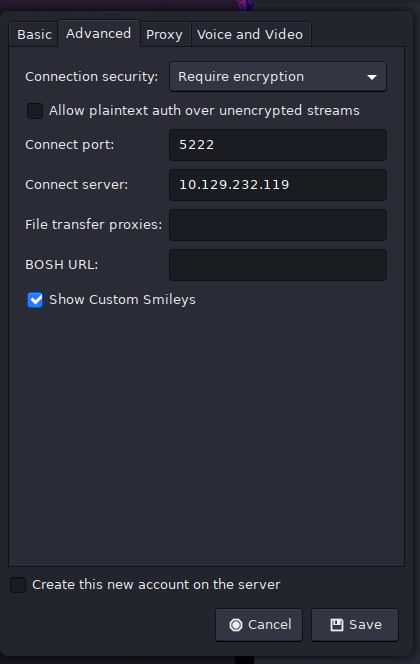Go to the Voice and Video tab
Image resolution: width=420 pixels, height=664 pixels.
250,34
